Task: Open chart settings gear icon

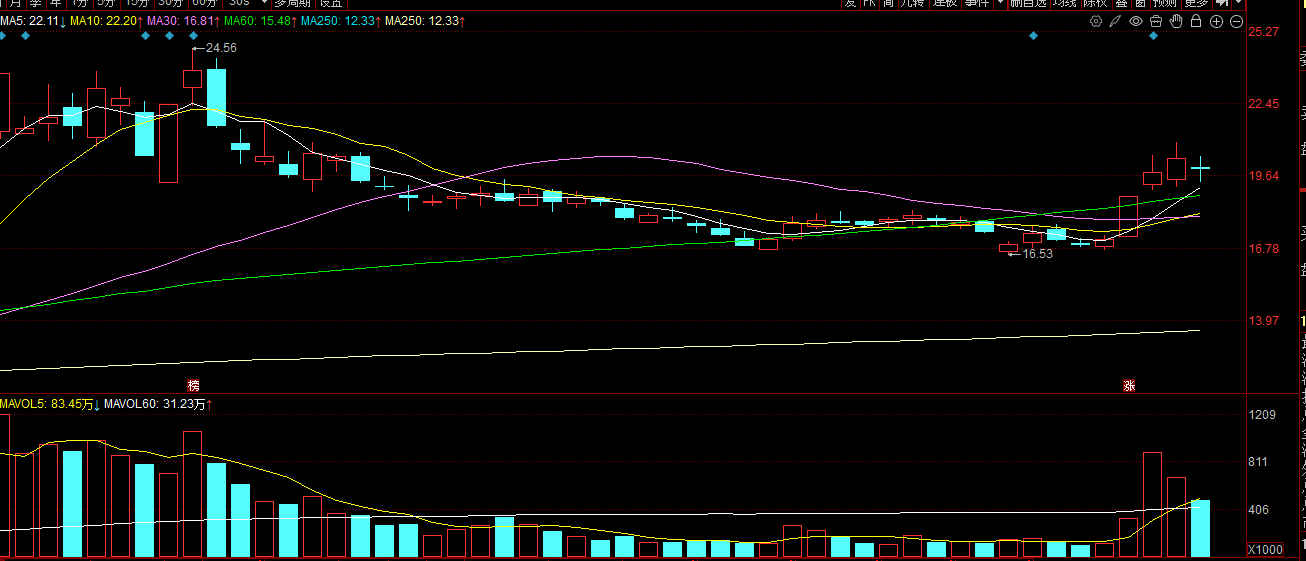Action: (1096, 21)
